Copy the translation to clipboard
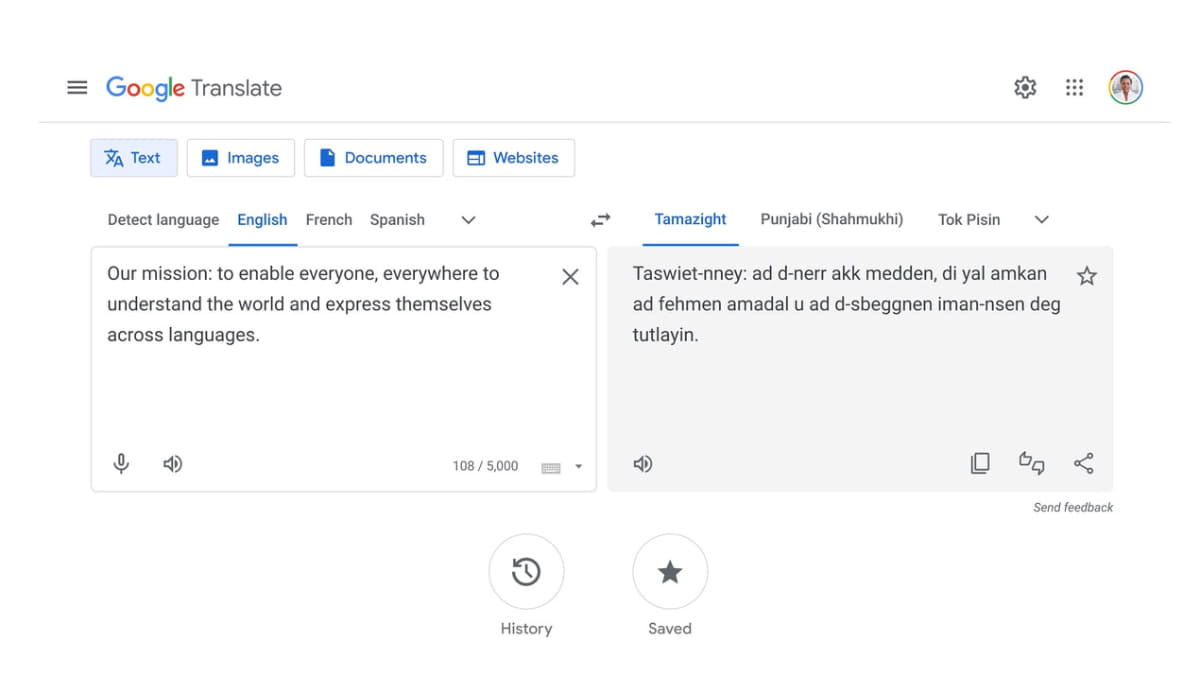Screen dimensions: 1200x676 coord(980,463)
